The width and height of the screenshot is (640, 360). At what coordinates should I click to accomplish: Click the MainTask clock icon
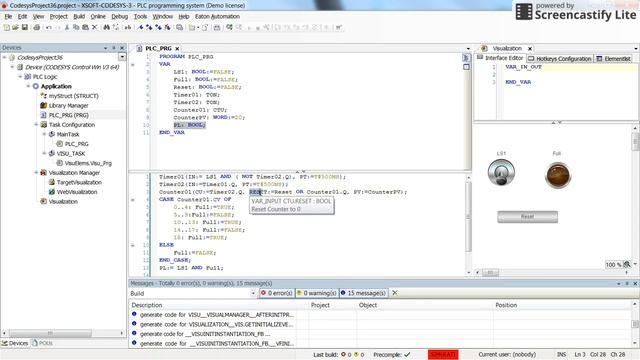[x=52, y=134]
